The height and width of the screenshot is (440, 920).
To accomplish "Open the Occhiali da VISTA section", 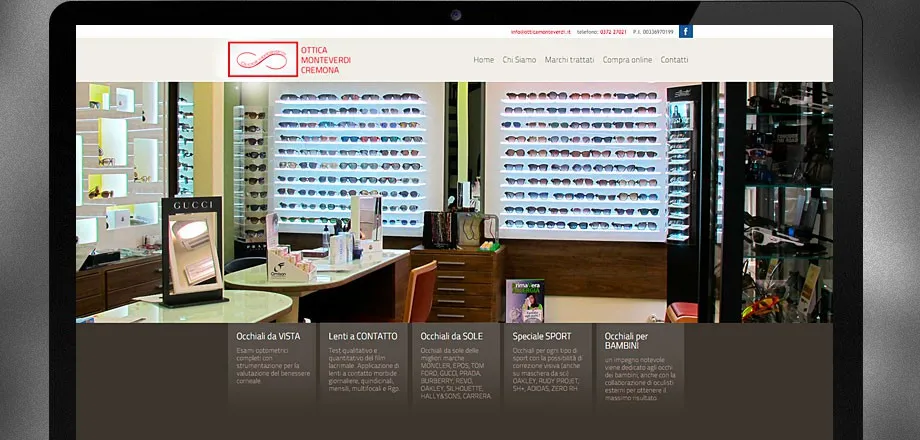I will coord(268,336).
